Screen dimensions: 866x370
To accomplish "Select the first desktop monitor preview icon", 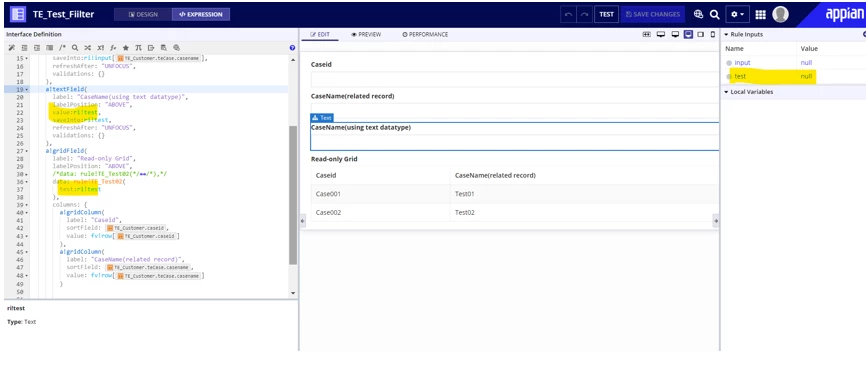I will pos(661,34).
